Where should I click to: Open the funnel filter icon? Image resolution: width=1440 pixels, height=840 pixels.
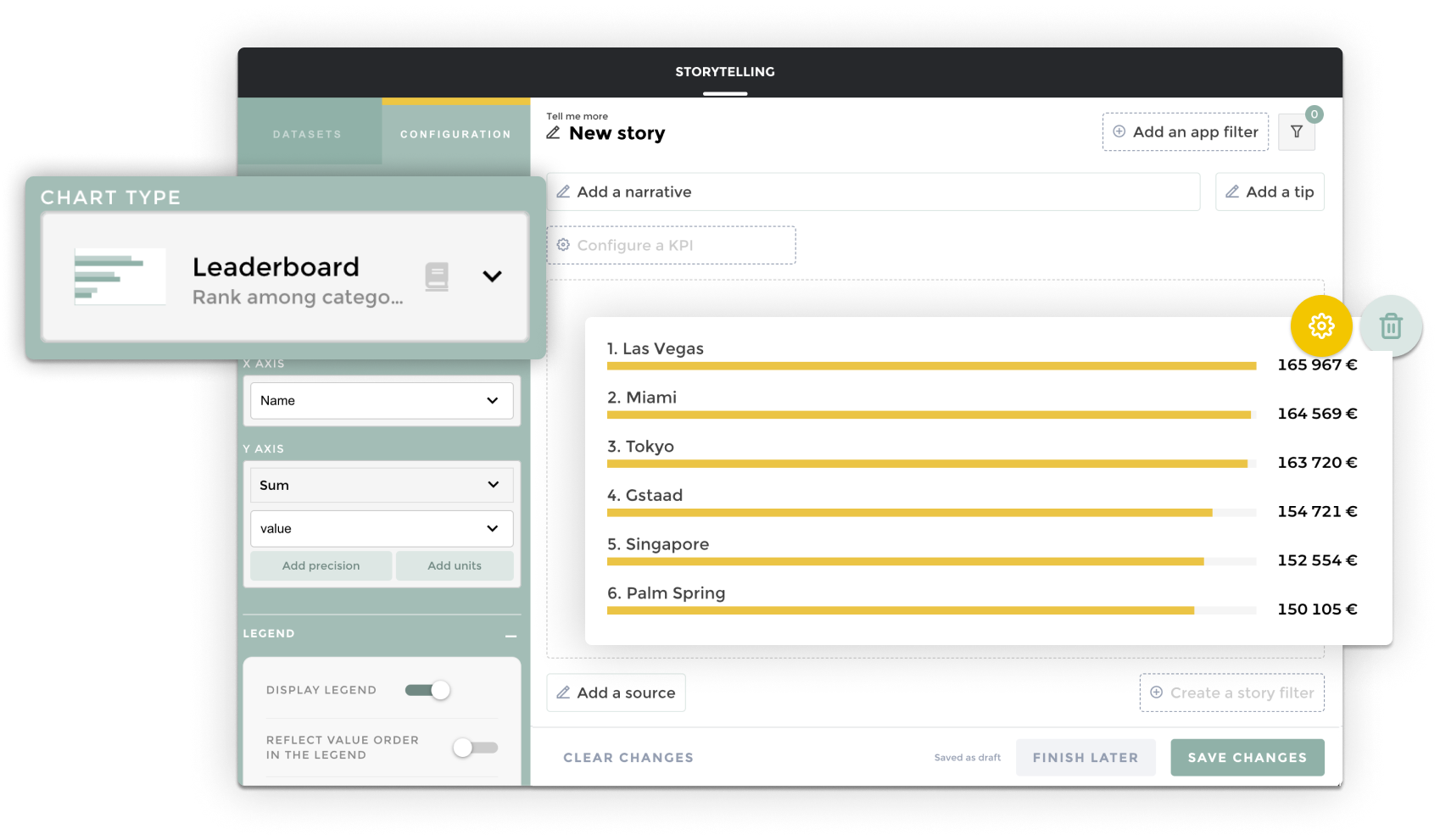click(x=1296, y=132)
